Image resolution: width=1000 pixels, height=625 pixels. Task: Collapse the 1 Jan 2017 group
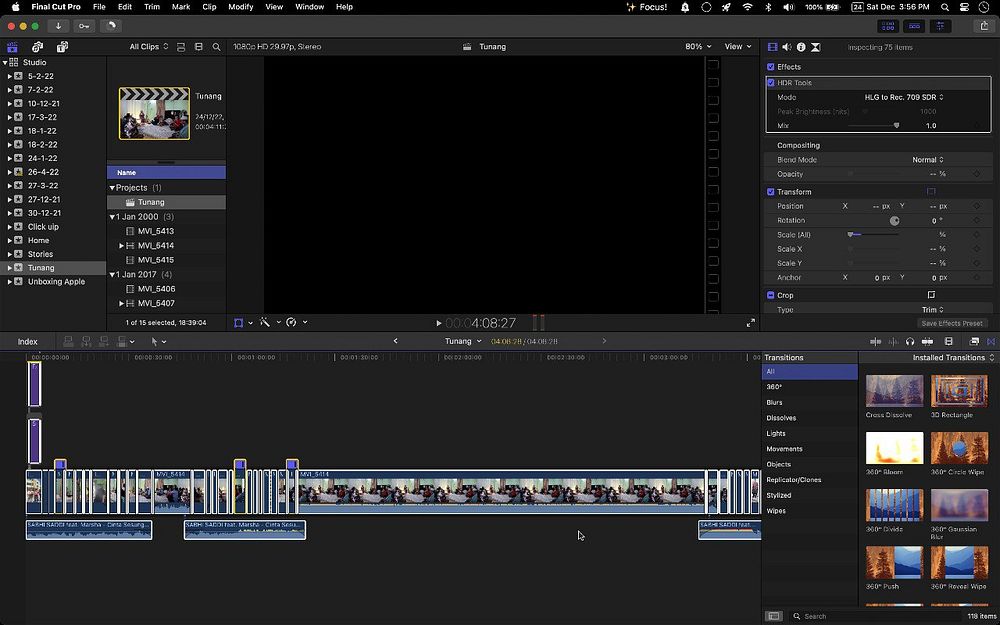coord(112,274)
